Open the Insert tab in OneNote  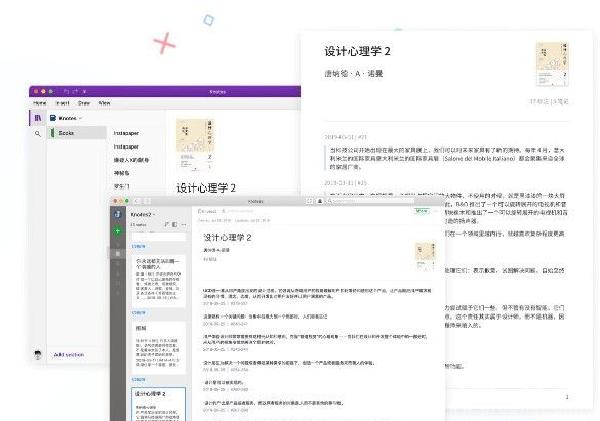click(x=62, y=102)
